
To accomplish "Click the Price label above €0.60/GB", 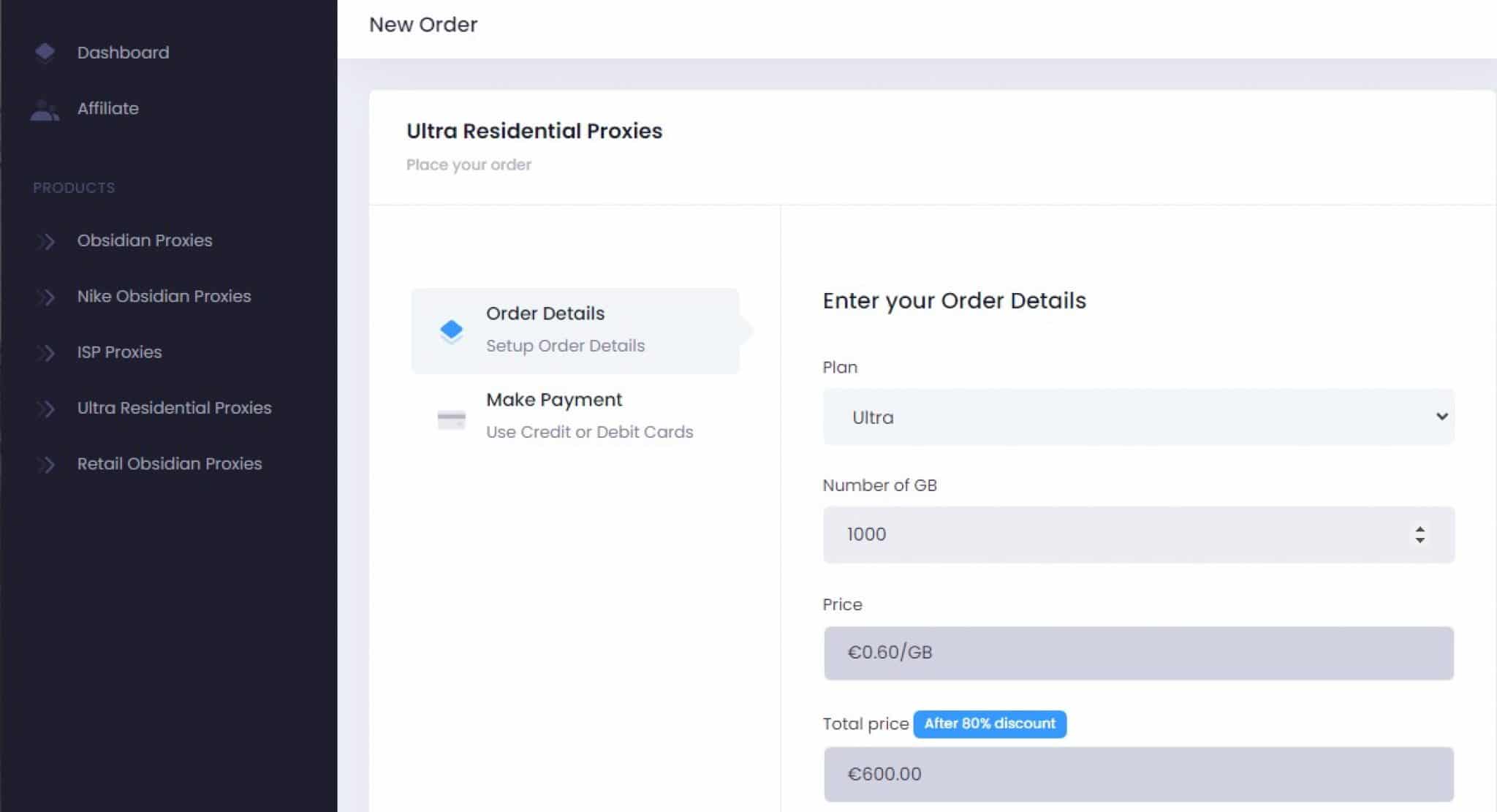I will pos(842,604).
